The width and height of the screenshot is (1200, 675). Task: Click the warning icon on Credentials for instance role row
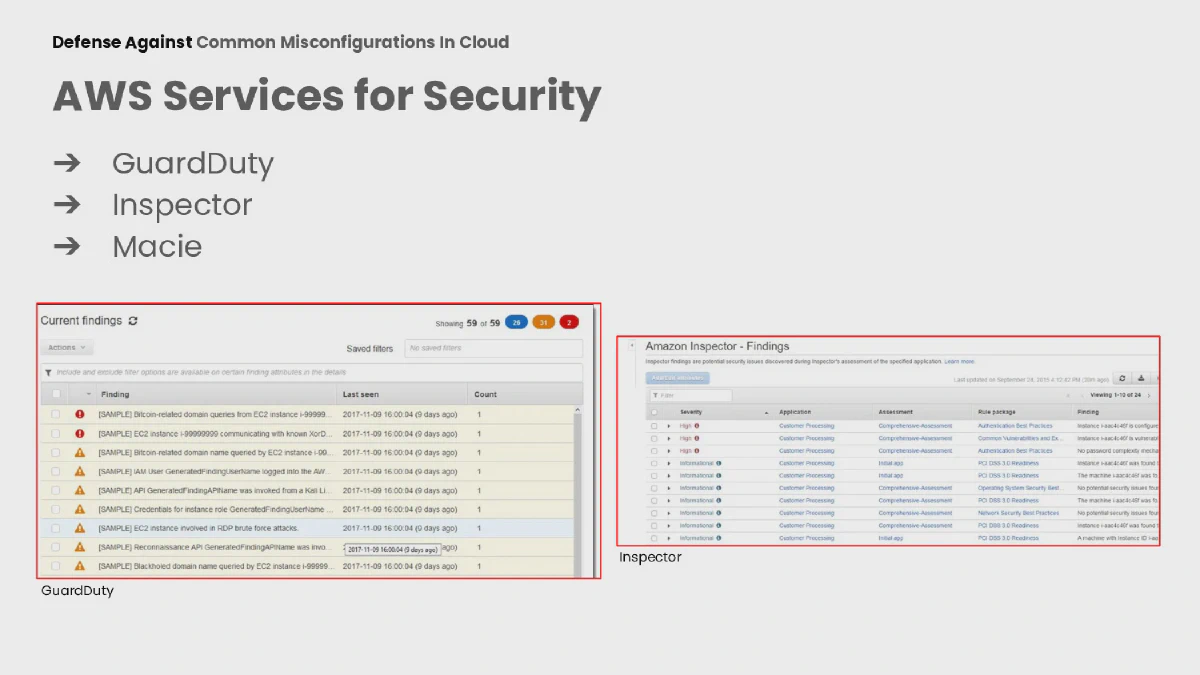[80, 509]
